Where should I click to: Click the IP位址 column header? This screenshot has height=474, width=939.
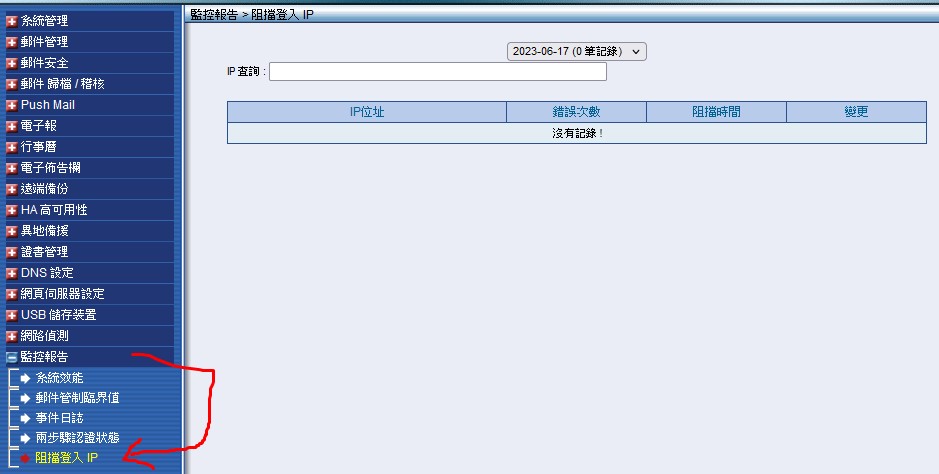coord(367,111)
